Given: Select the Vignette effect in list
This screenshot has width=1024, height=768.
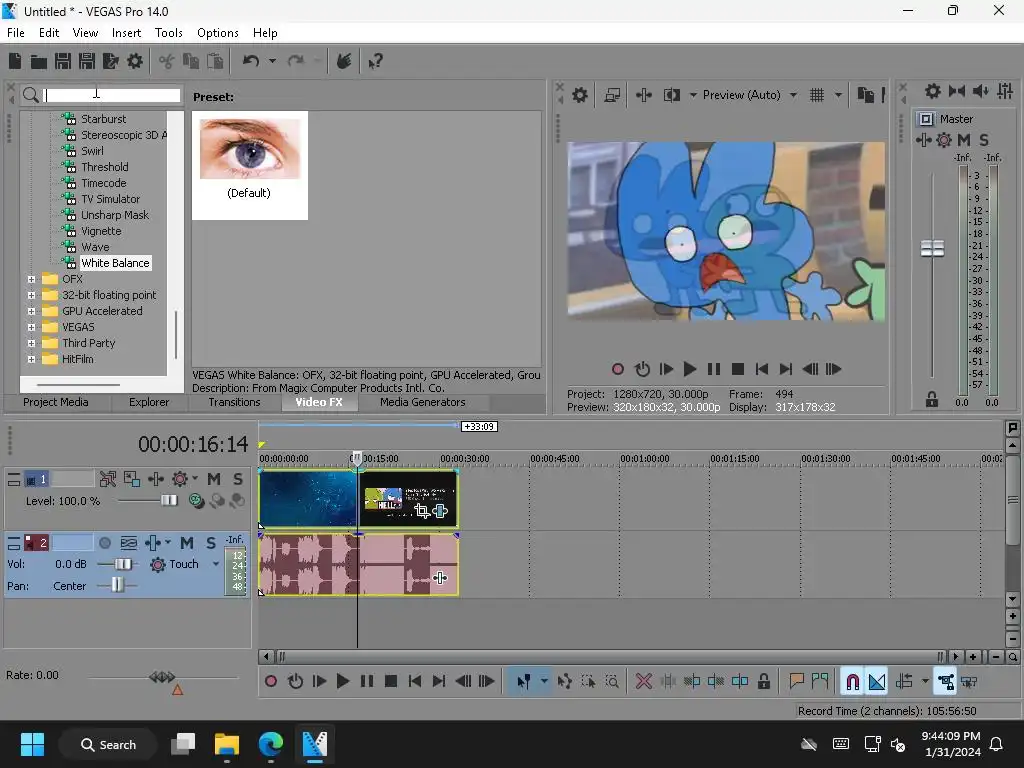Looking at the screenshot, I should [101, 231].
